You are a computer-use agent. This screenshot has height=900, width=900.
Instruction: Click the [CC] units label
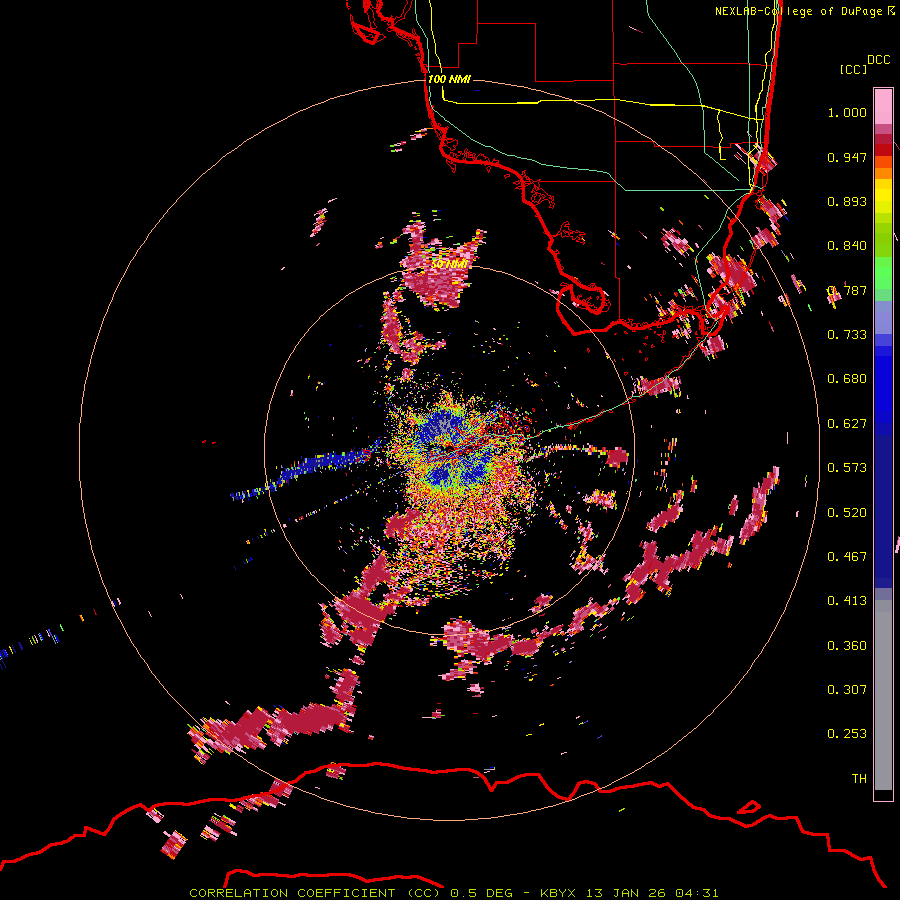coord(853,69)
